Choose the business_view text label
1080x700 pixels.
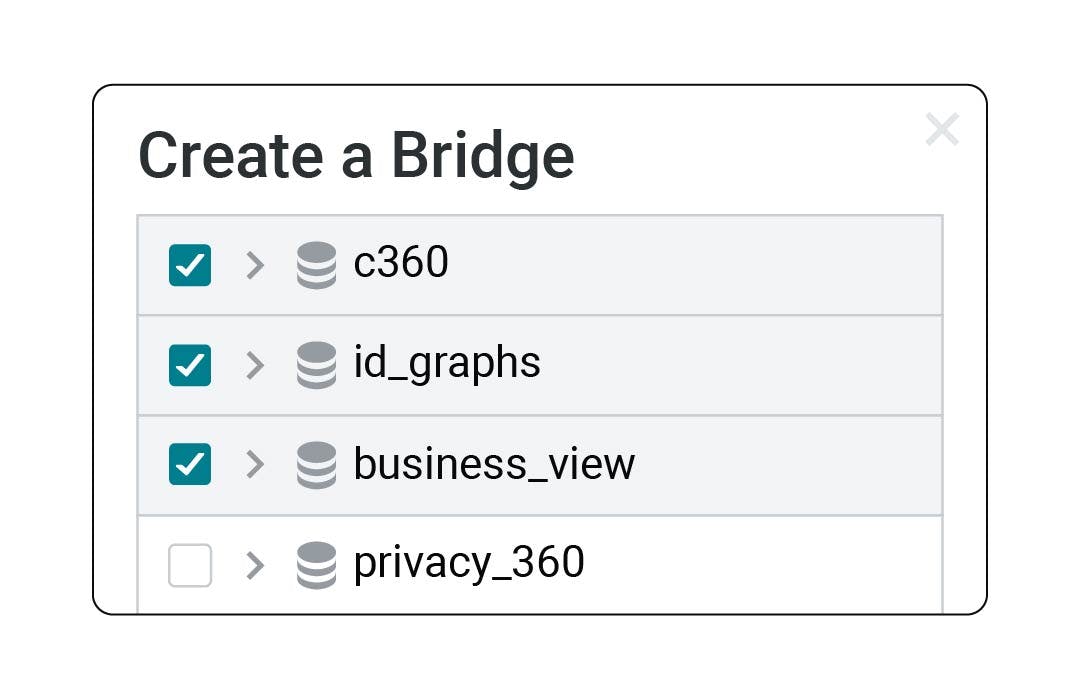[494, 464]
